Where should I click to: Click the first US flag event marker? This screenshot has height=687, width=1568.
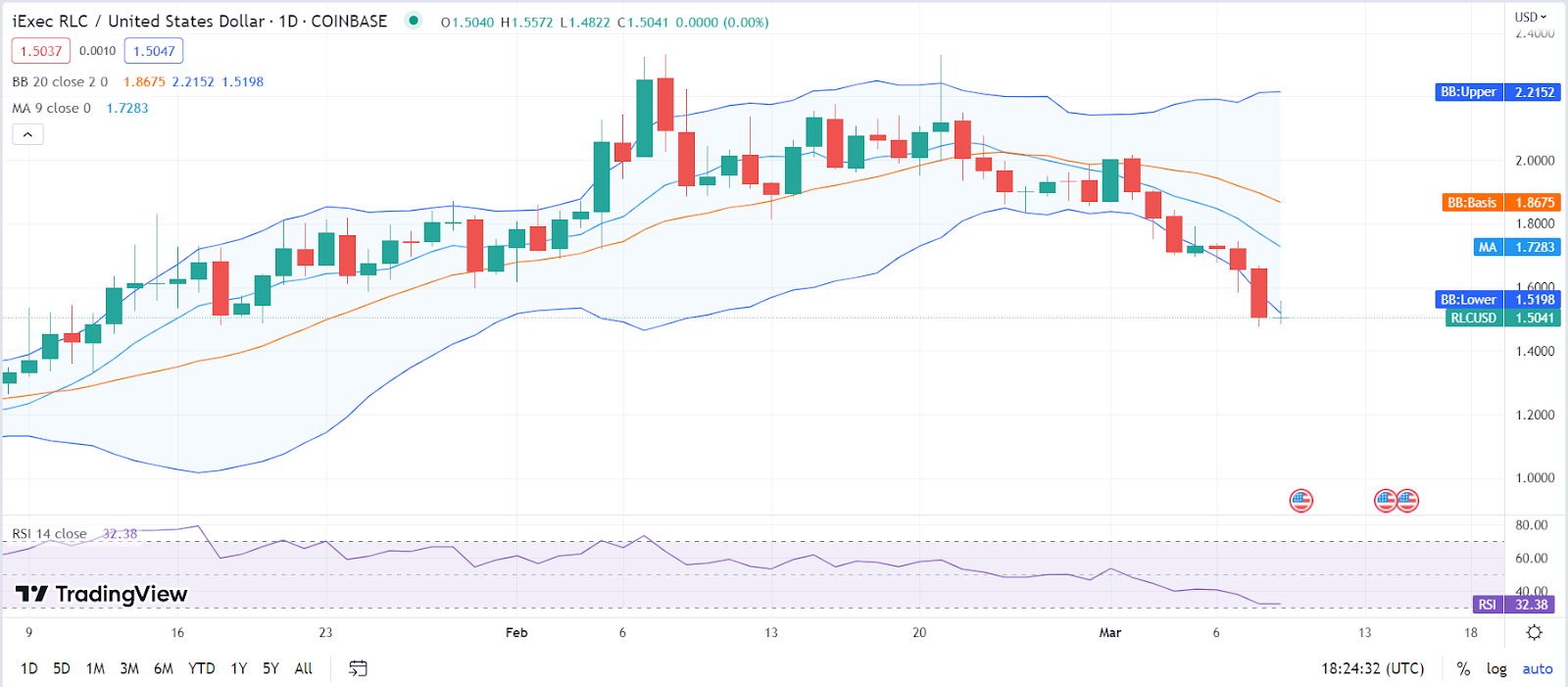click(x=1300, y=501)
